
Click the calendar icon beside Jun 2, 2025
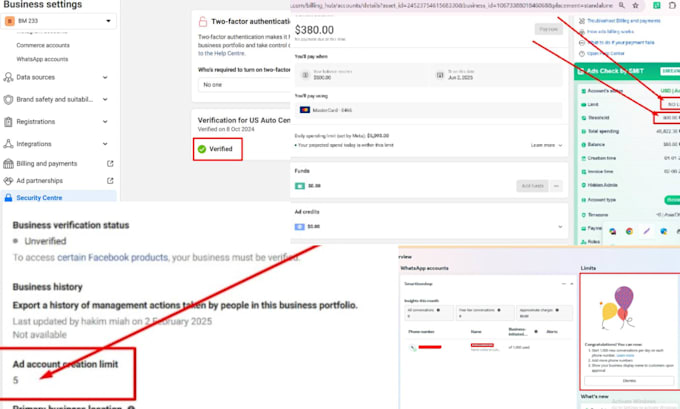point(440,75)
